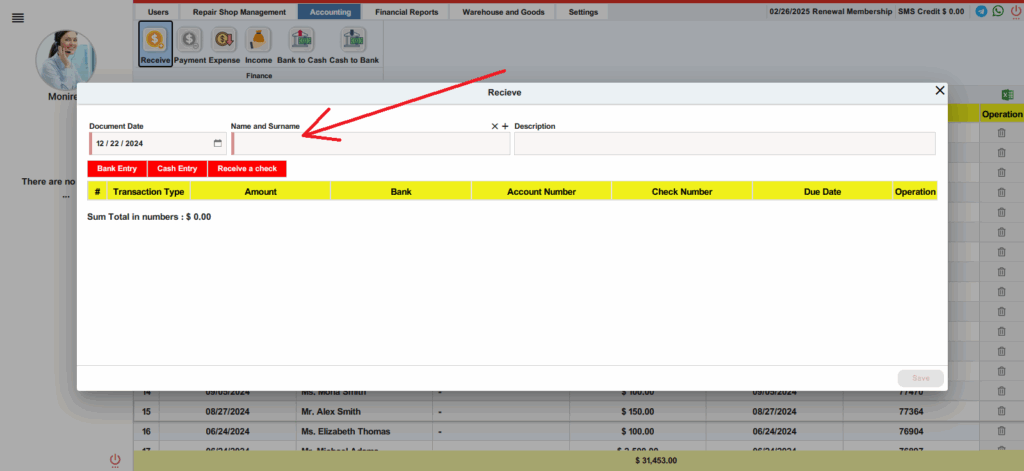Click the Account Number column header
Image resolution: width=1024 pixels, height=471 pixels.
pyautogui.click(x=541, y=191)
